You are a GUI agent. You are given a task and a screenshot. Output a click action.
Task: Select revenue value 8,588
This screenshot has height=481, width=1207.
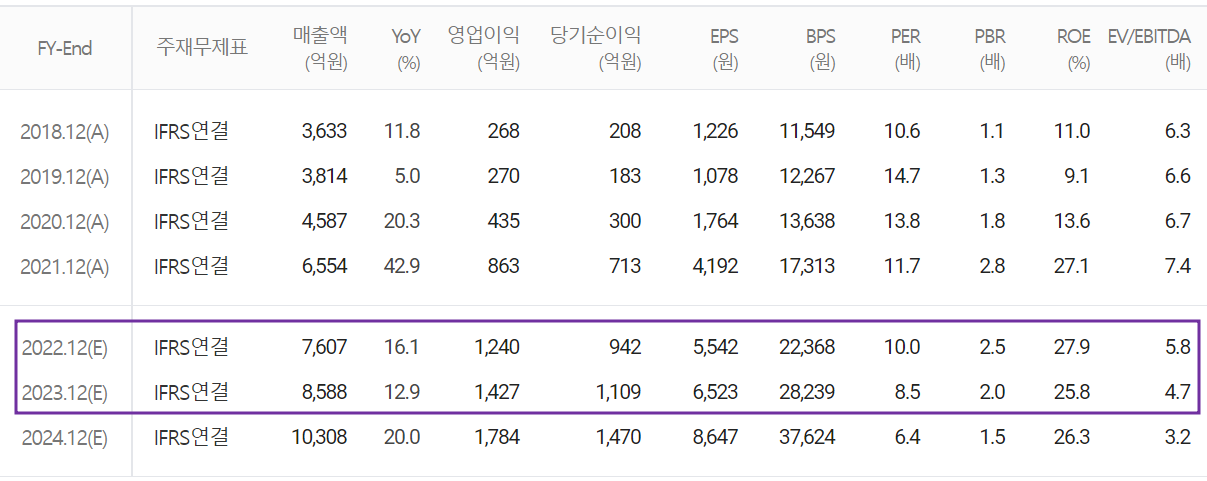pyautogui.click(x=324, y=393)
